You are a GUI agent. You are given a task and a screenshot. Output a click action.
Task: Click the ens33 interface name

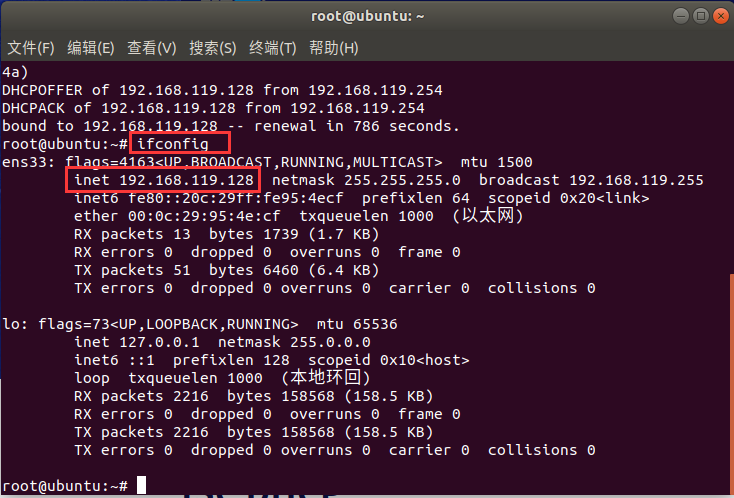tap(28, 162)
